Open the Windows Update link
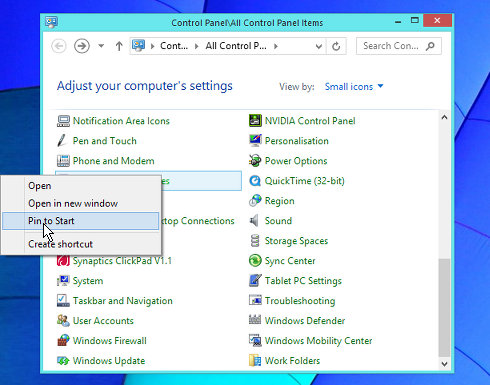The image size is (490, 385). point(109,361)
